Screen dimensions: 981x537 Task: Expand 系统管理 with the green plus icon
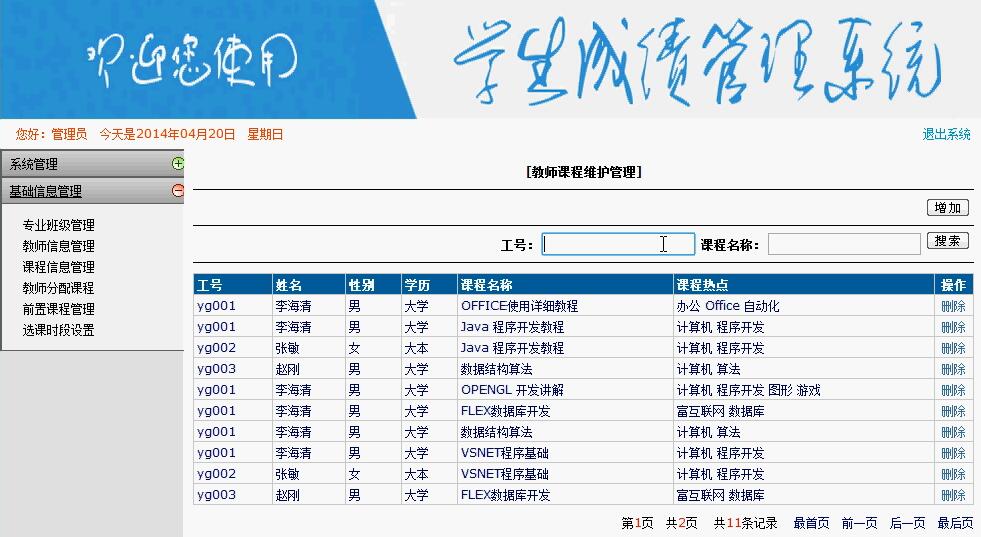(178, 163)
